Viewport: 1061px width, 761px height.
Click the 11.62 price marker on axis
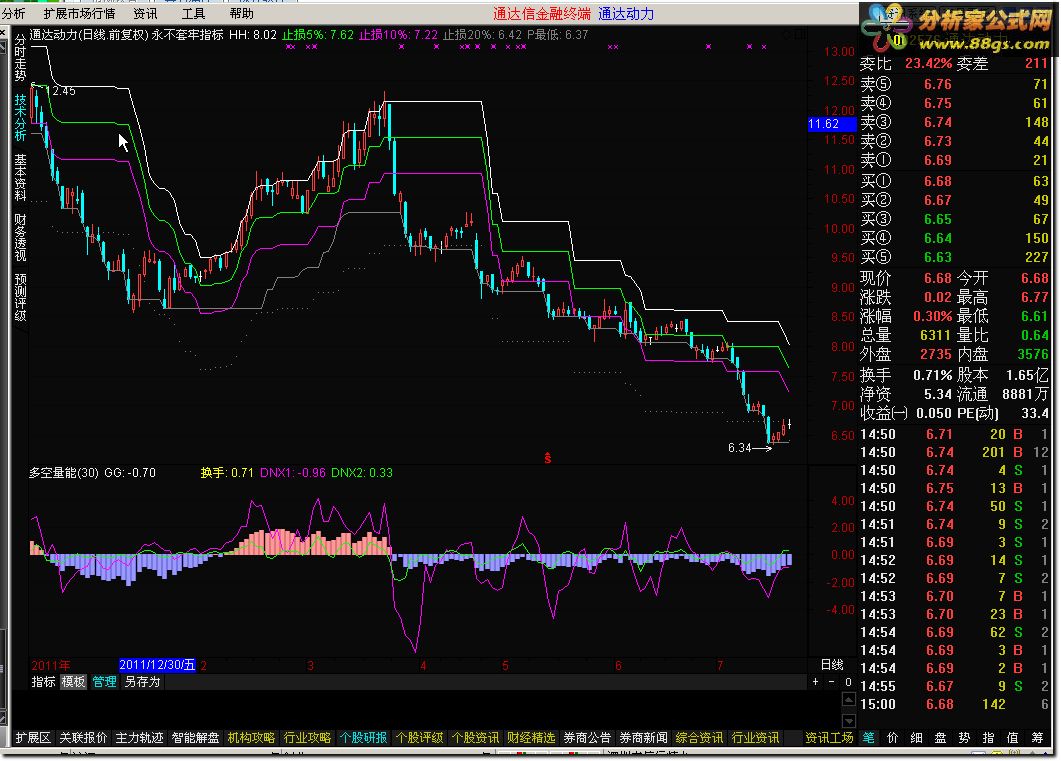point(831,124)
